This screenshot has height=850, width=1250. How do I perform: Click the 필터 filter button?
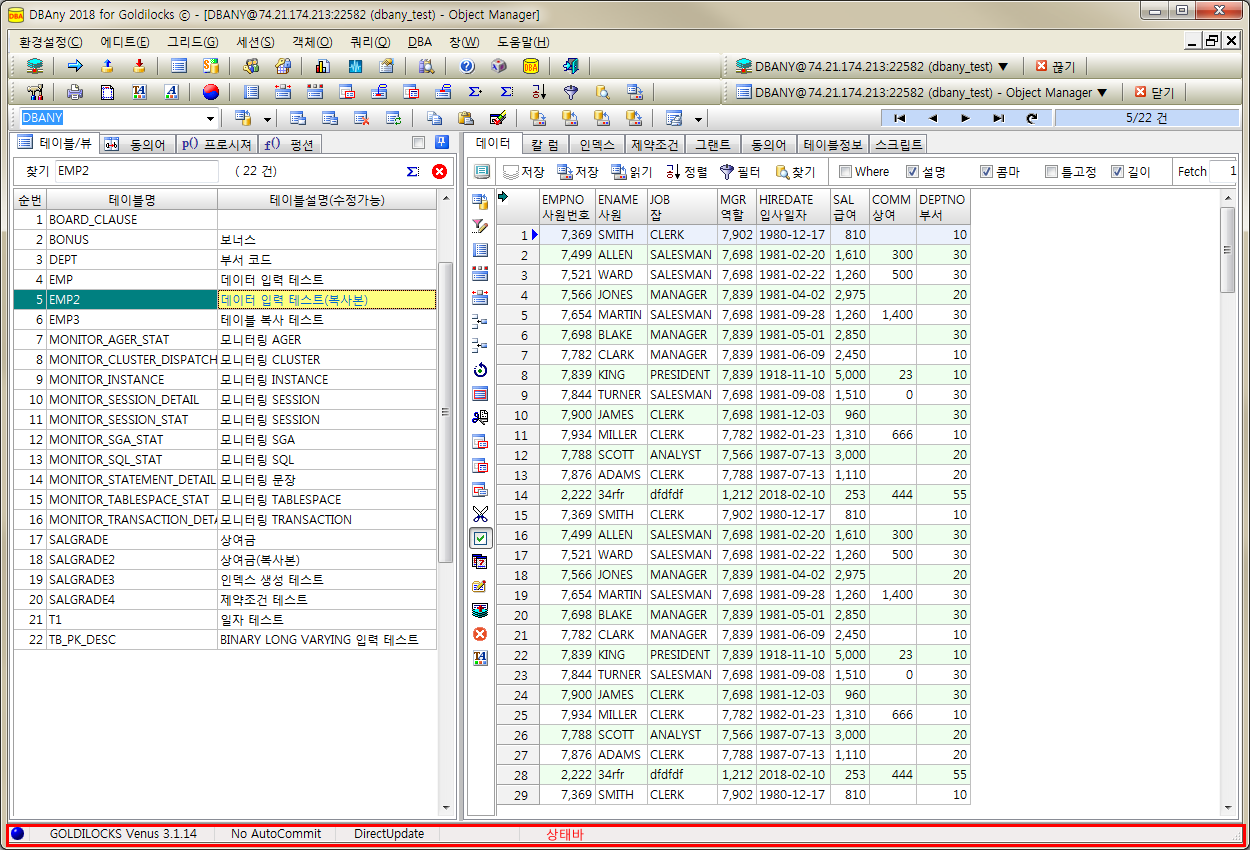739,172
